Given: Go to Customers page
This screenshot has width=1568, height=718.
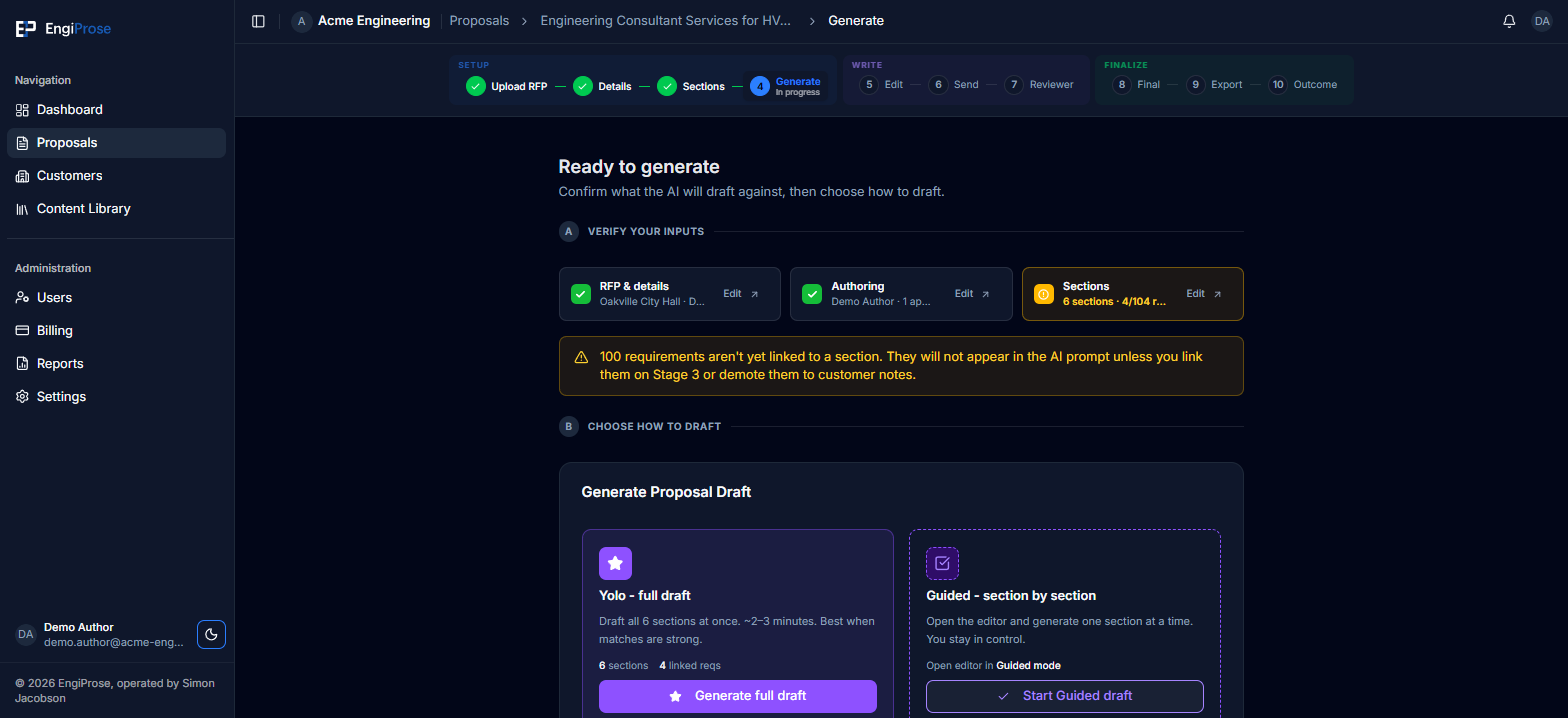Looking at the screenshot, I should 116,176.
